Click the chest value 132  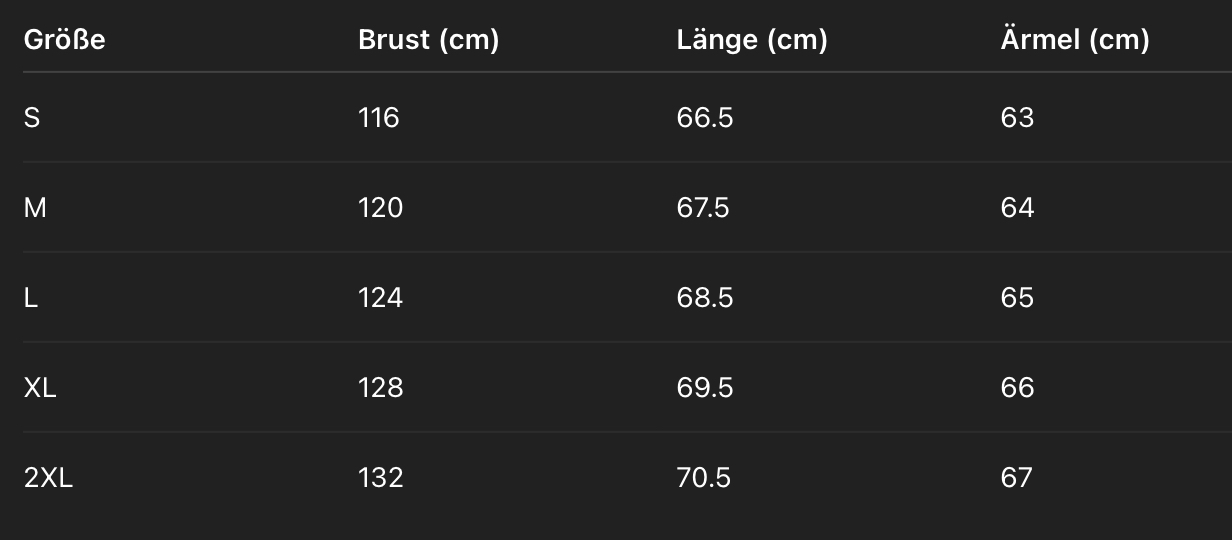coord(380,478)
